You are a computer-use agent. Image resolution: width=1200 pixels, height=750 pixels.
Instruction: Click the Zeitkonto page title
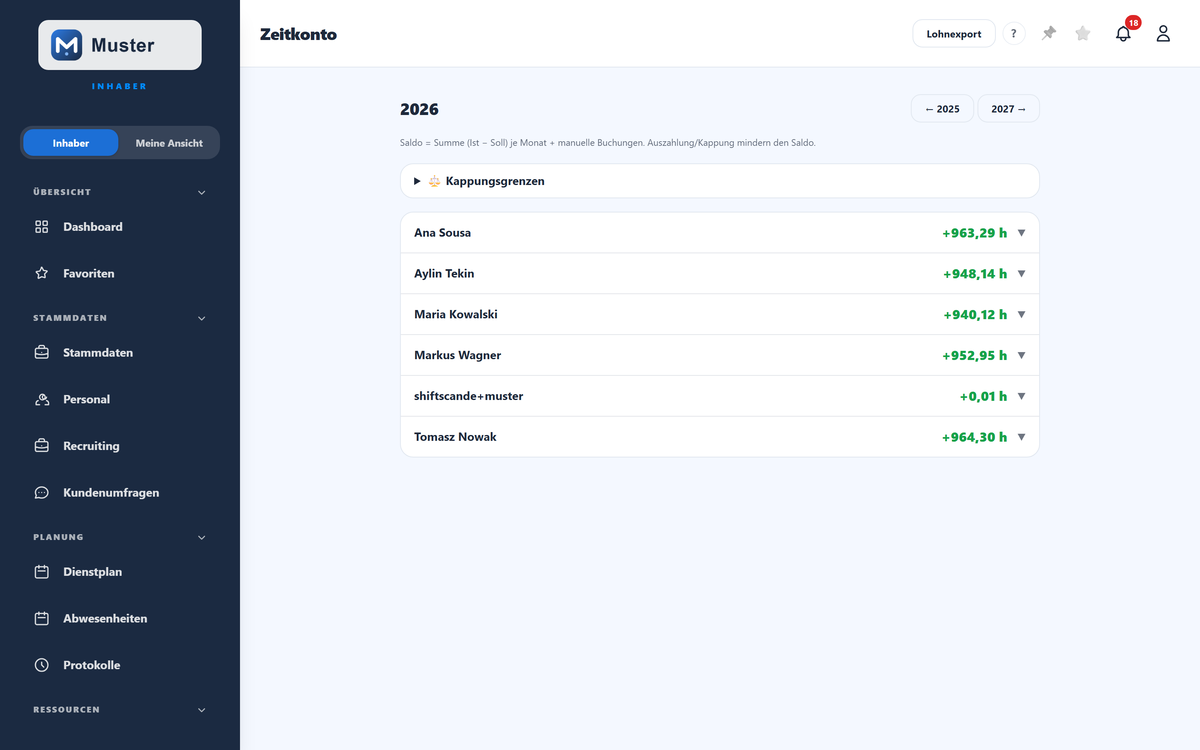[298, 34]
